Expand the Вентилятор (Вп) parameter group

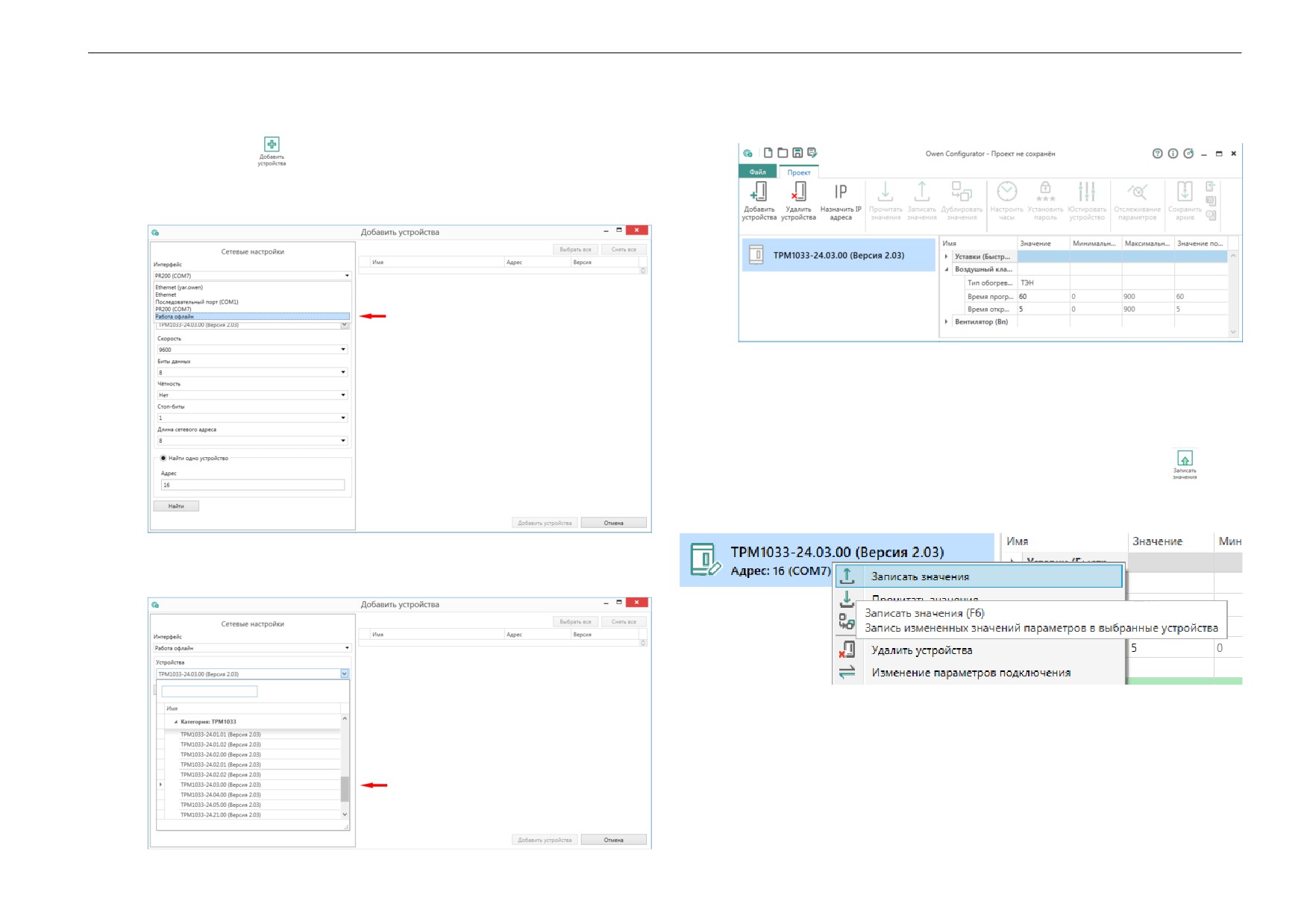point(947,322)
